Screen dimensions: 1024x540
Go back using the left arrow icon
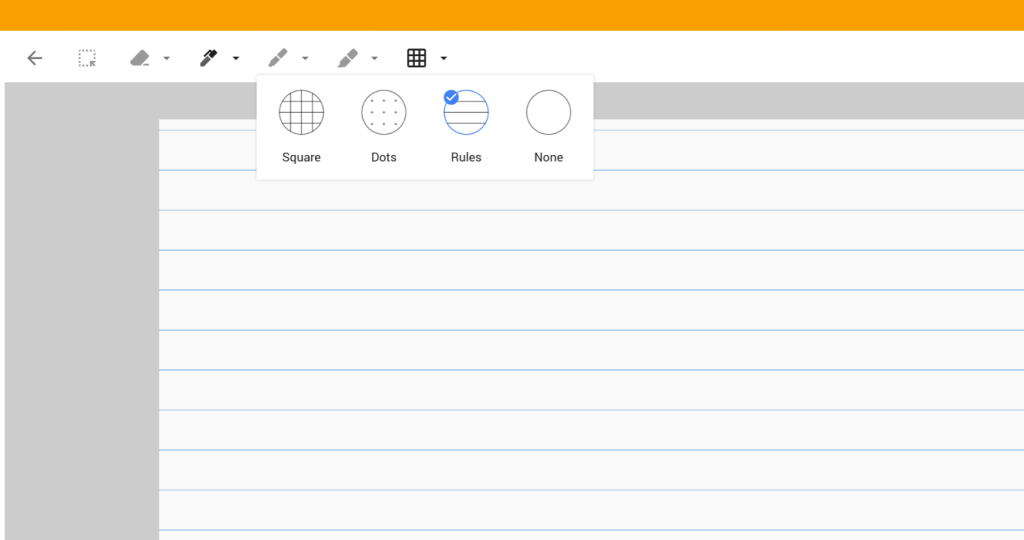click(35, 58)
